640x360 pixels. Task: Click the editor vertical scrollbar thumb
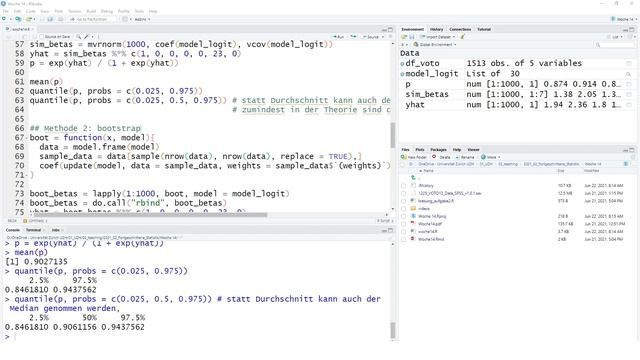(x=393, y=135)
